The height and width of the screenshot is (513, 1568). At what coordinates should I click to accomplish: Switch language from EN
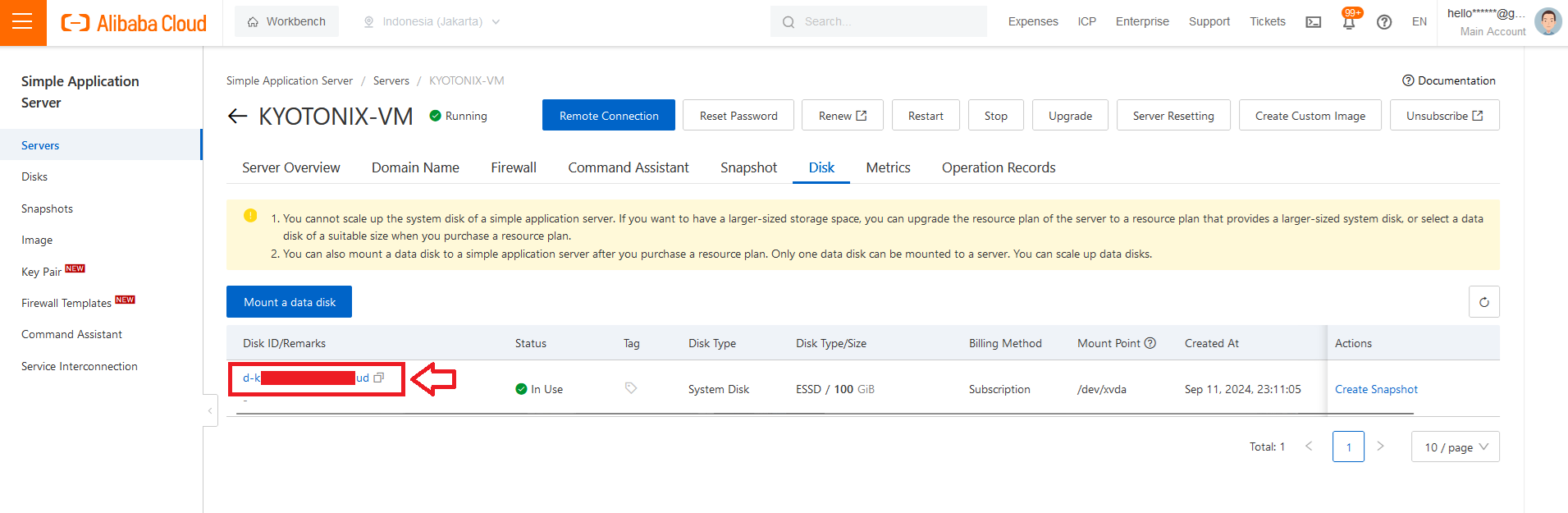pos(1419,22)
